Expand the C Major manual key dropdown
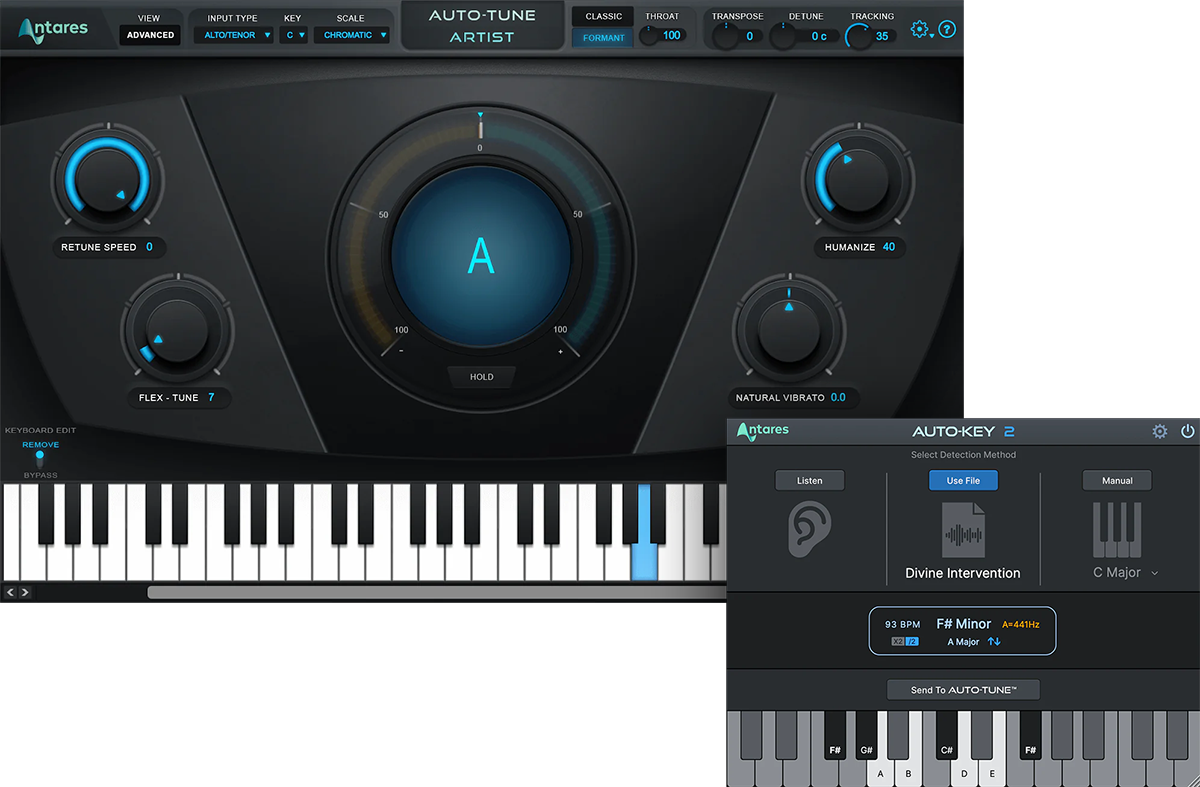Viewport: 1200px width, 787px height. click(x=1125, y=573)
